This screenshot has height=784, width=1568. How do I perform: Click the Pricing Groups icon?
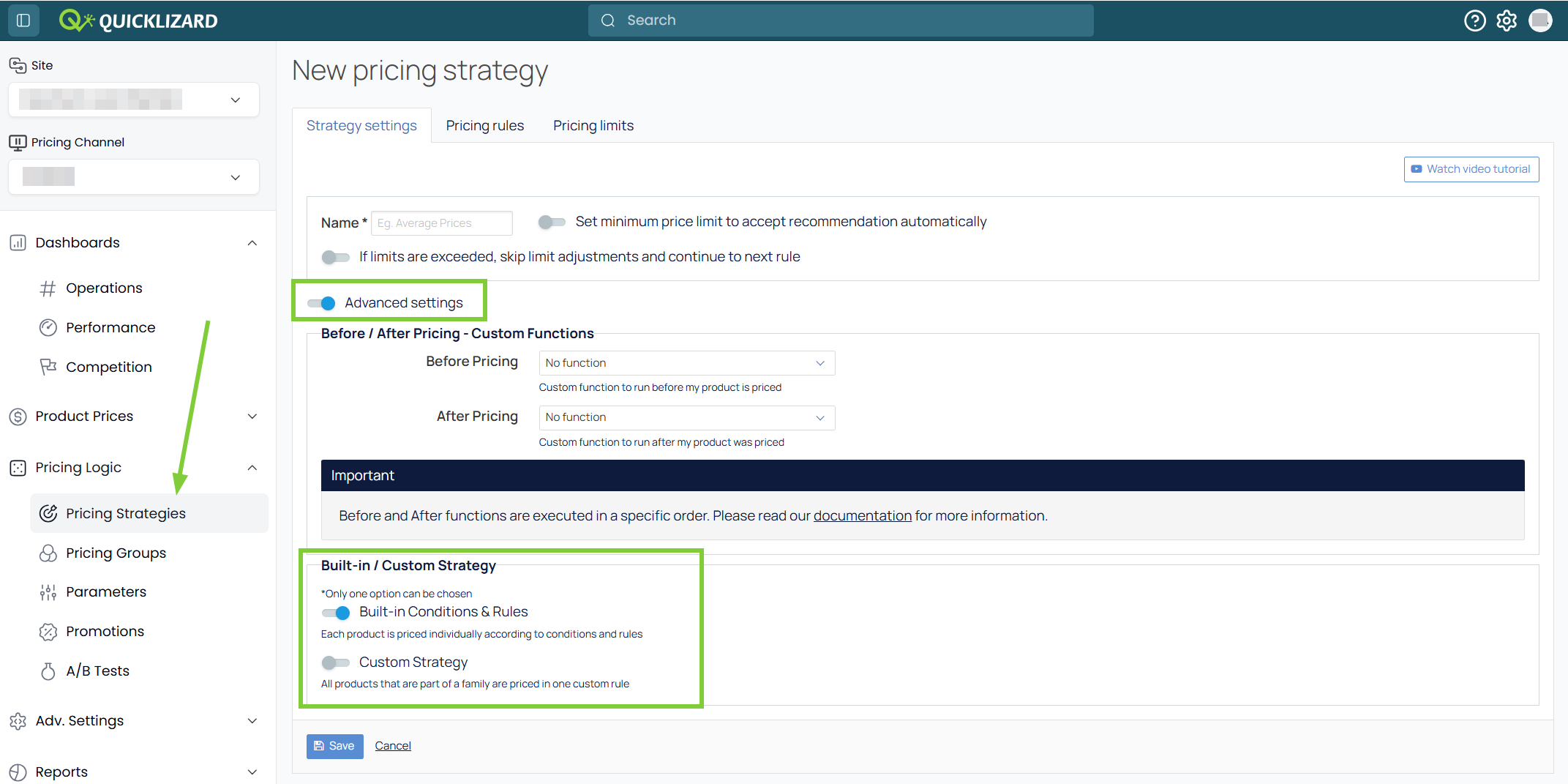coord(48,553)
